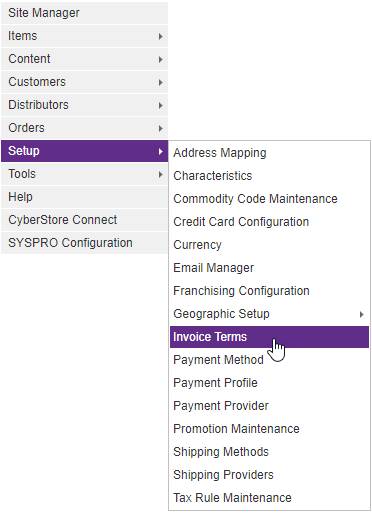372x514 pixels.
Task: Select Credit Card Configuration
Action: click(x=269, y=222)
